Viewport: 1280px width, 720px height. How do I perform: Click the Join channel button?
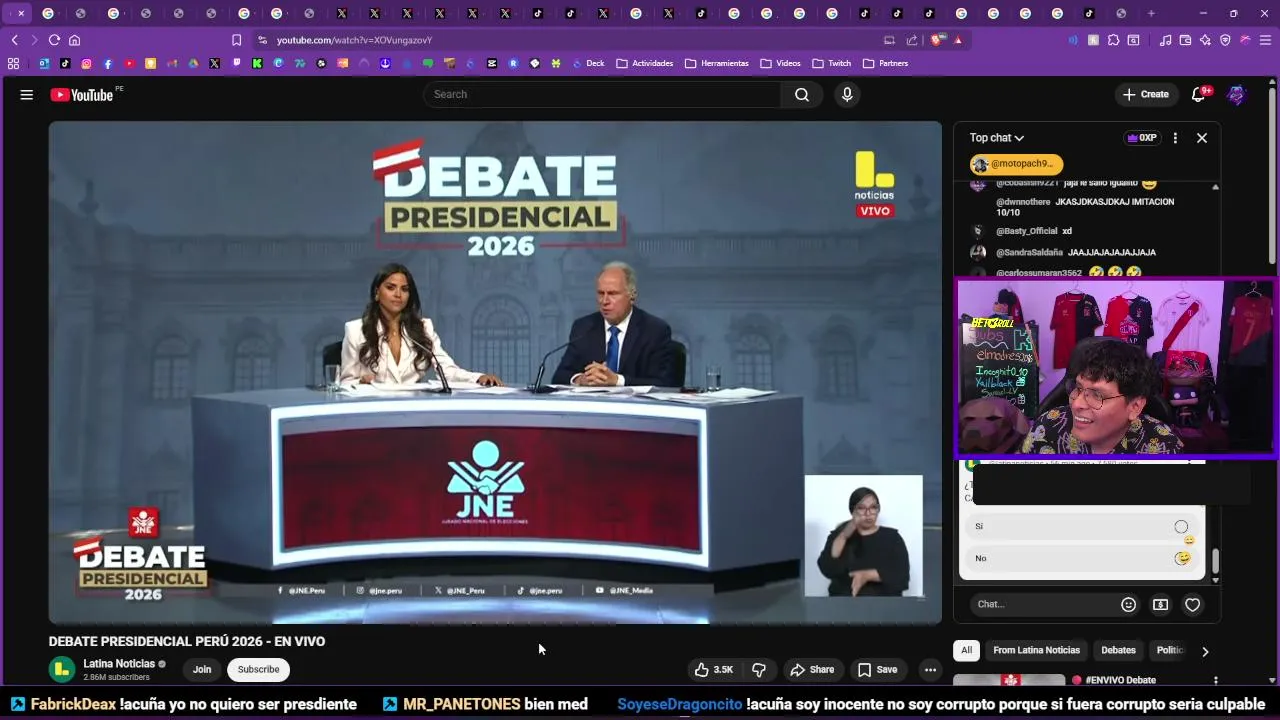pos(202,670)
